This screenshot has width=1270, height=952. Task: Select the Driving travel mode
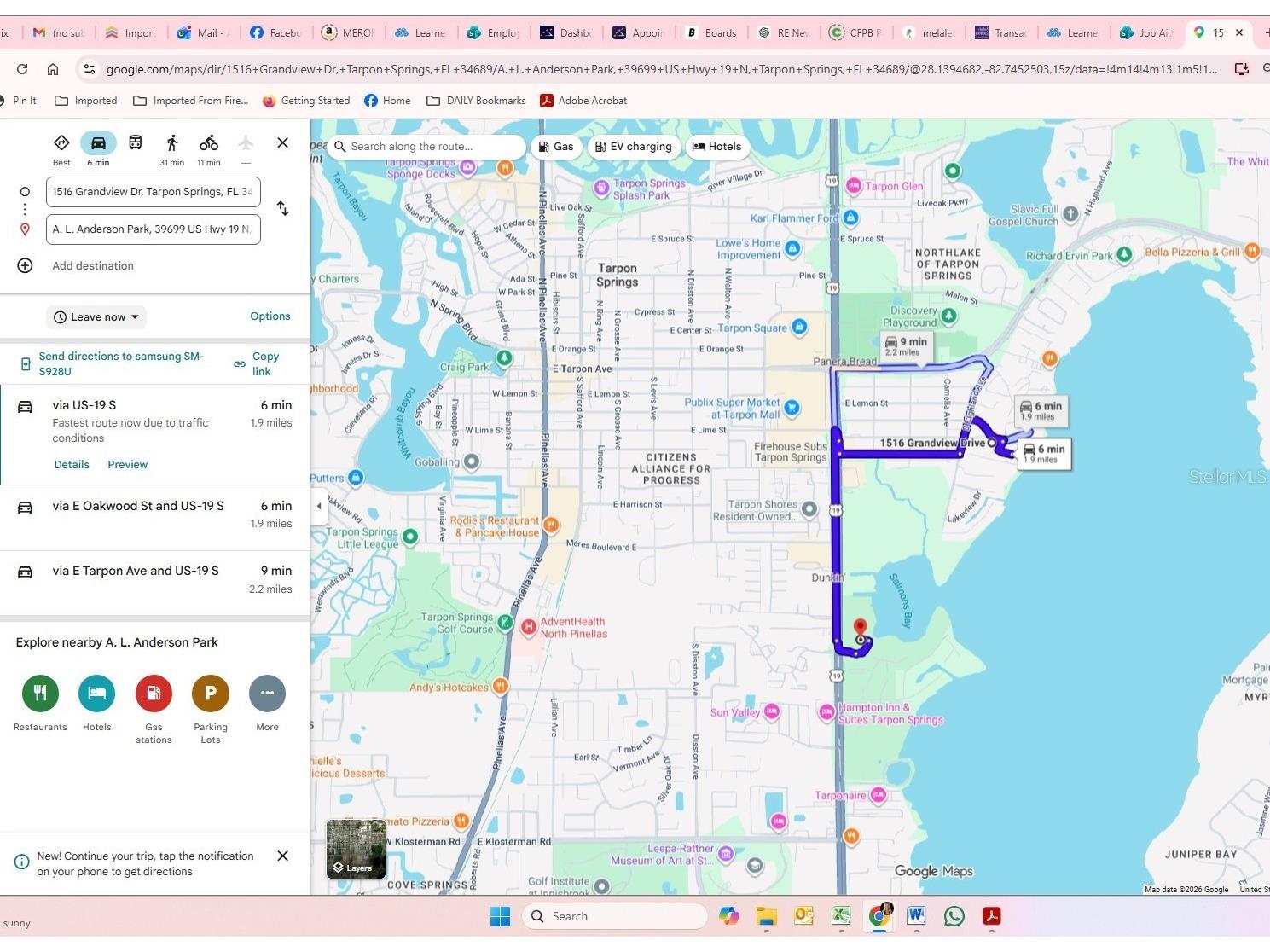[x=98, y=142]
